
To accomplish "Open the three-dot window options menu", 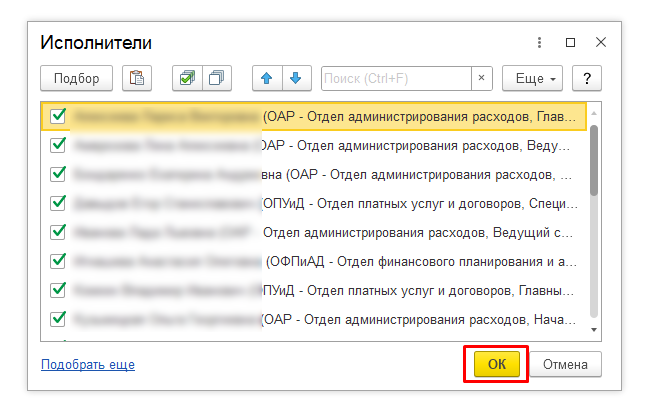I will coord(539,43).
